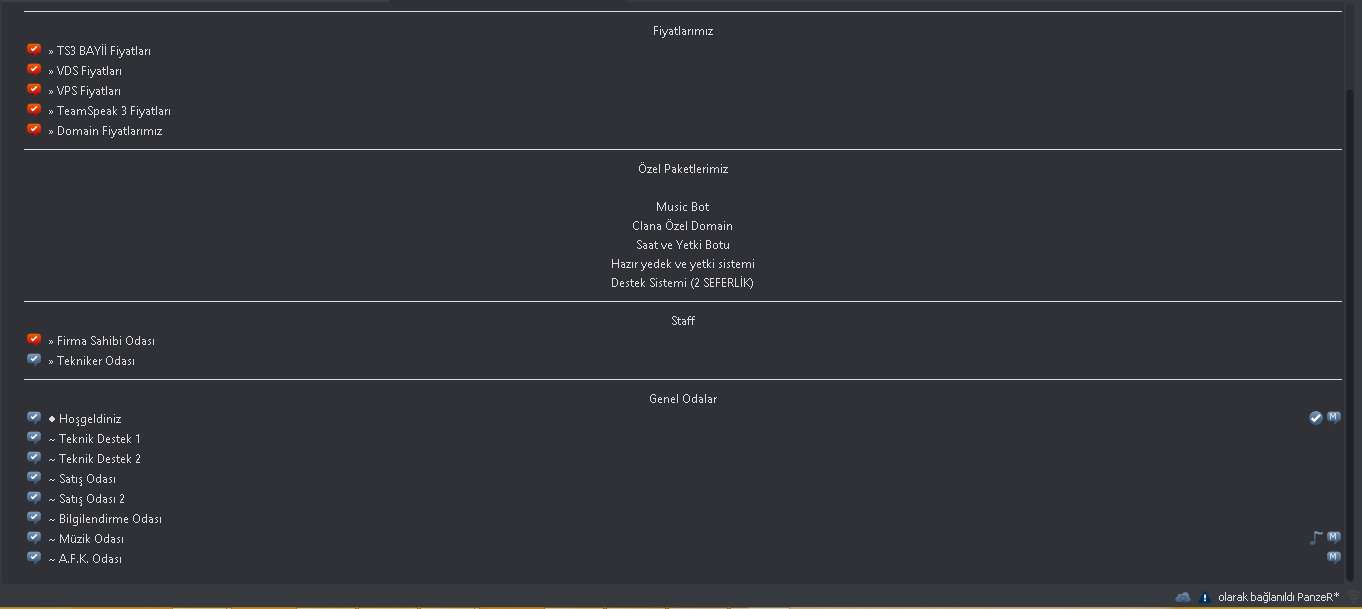Click the blue channel icon beside Tekniker Odası
Image resolution: width=1362 pixels, height=609 pixels.
34,360
